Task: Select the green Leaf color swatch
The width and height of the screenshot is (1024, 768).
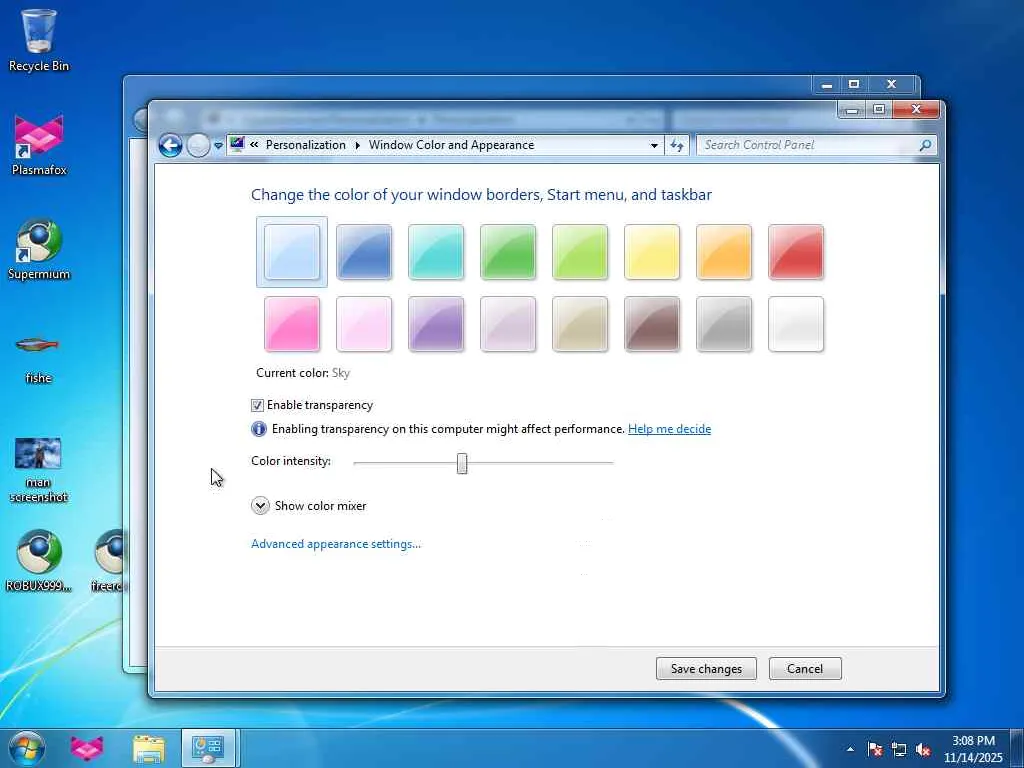Action: tap(508, 252)
